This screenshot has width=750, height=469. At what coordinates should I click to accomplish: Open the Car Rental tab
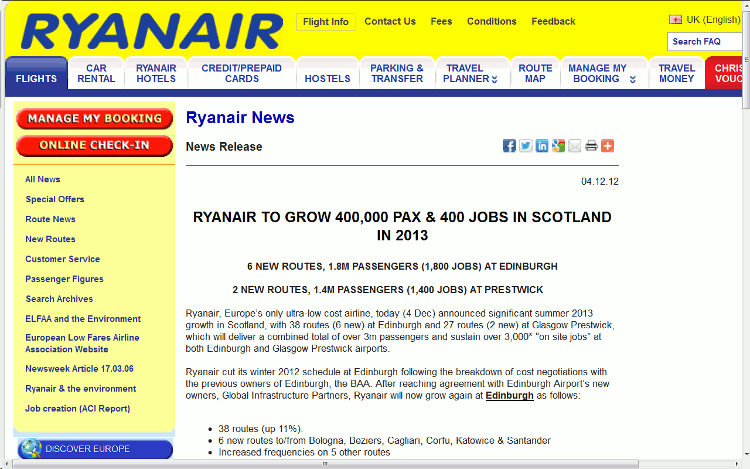pos(96,74)
